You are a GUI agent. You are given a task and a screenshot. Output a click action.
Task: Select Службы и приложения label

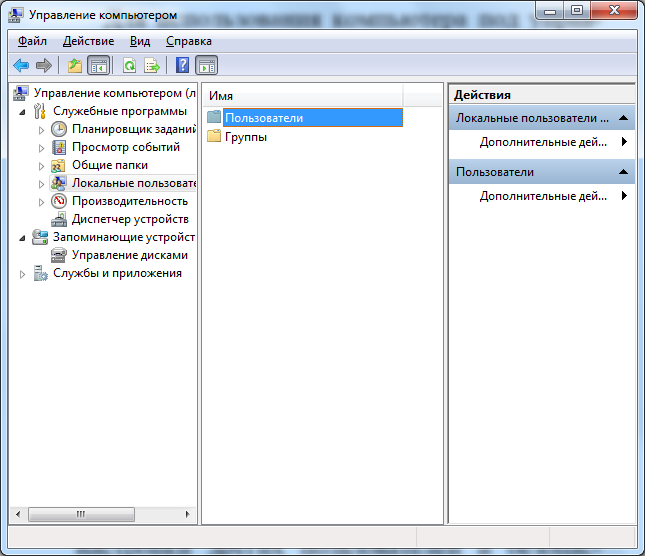click(117, 273)
